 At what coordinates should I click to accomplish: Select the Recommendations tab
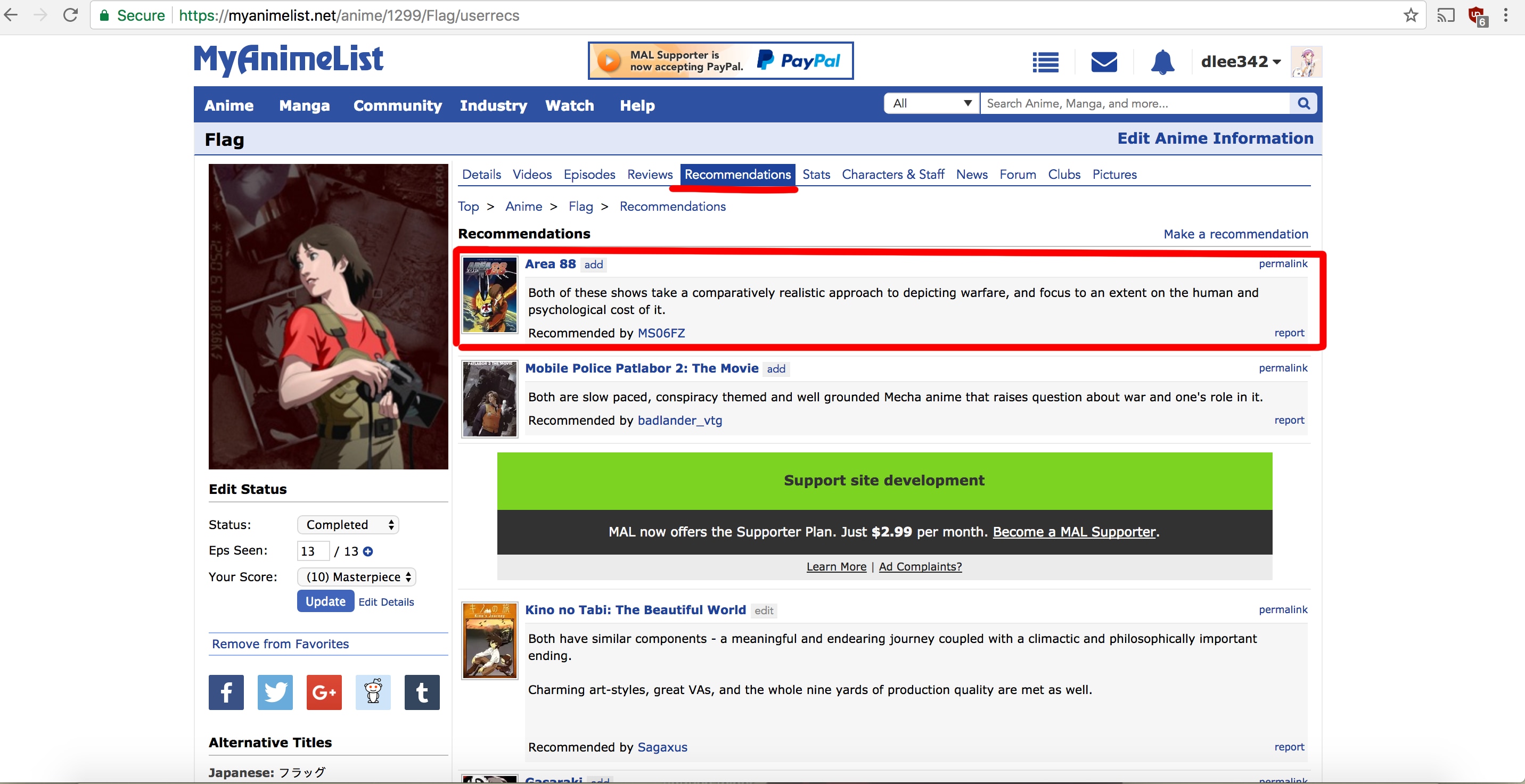point(737,175)
